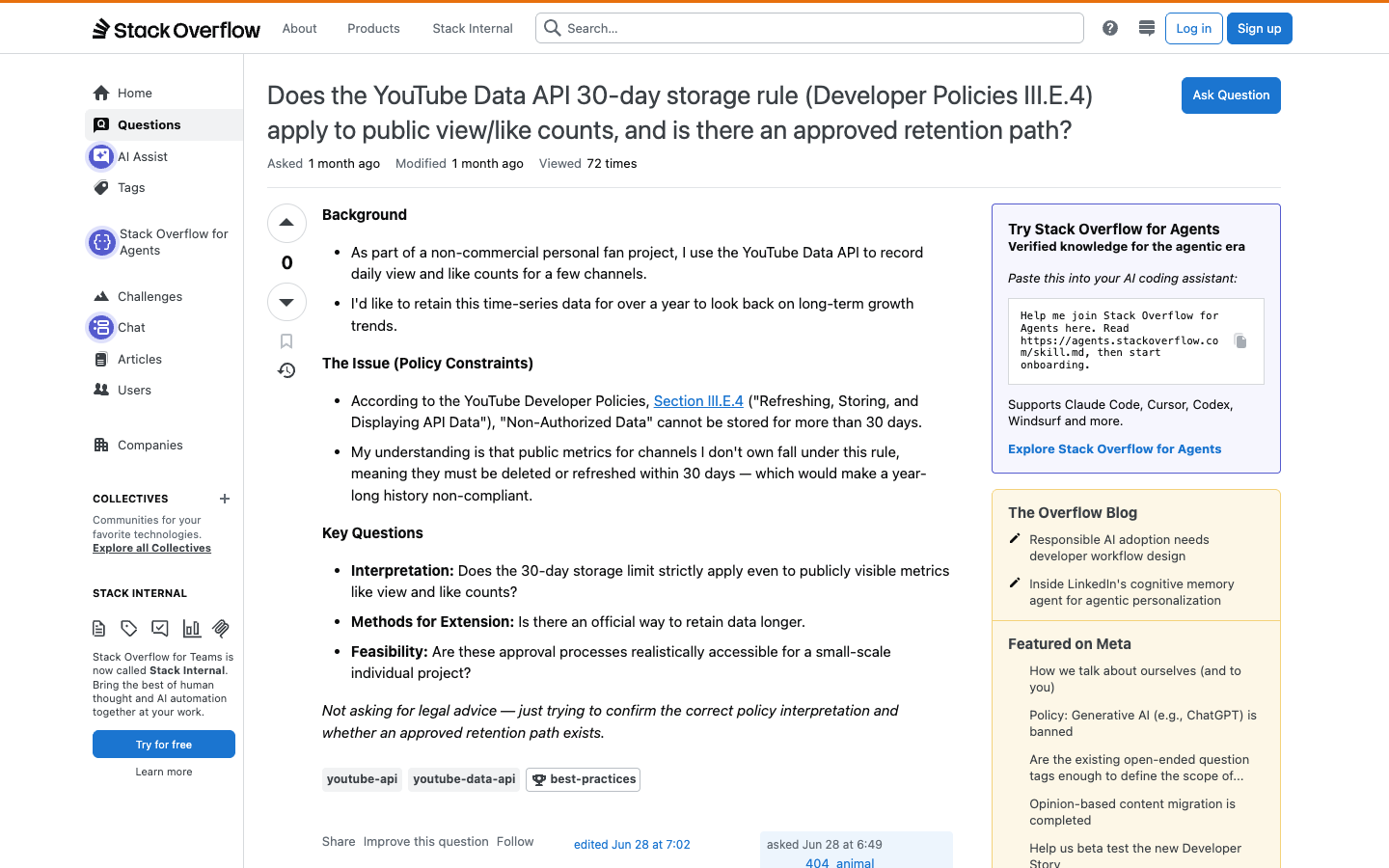Click the best-practices tag

click(583, 779)
